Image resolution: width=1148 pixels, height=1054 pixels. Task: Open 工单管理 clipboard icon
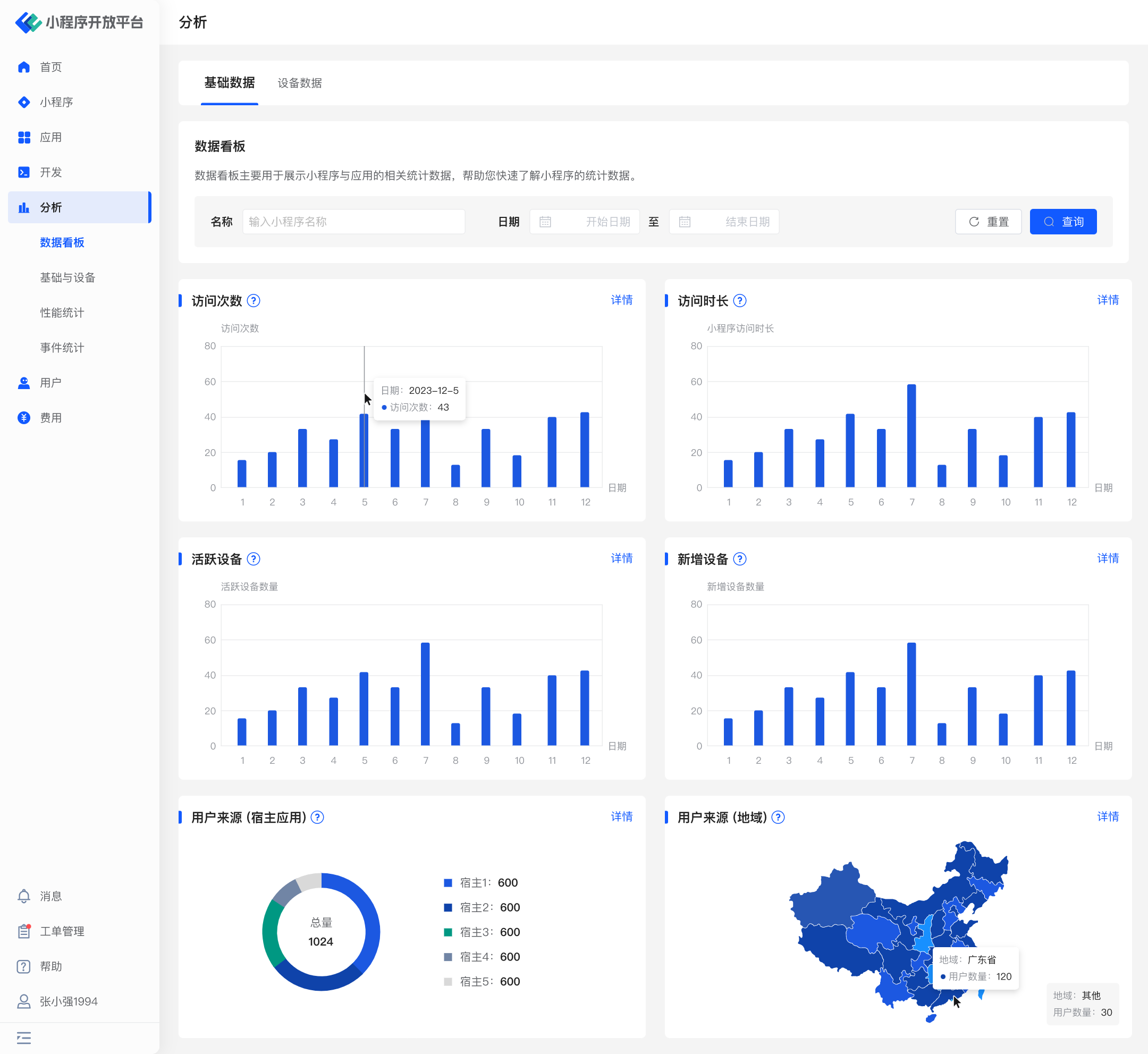pos(24,931)
